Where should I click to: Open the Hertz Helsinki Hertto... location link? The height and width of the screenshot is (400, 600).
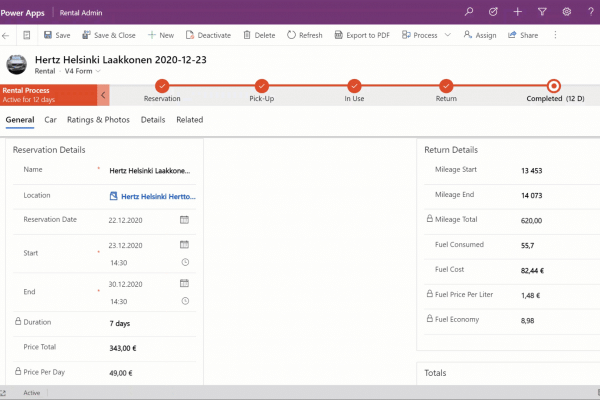[158, 196]
